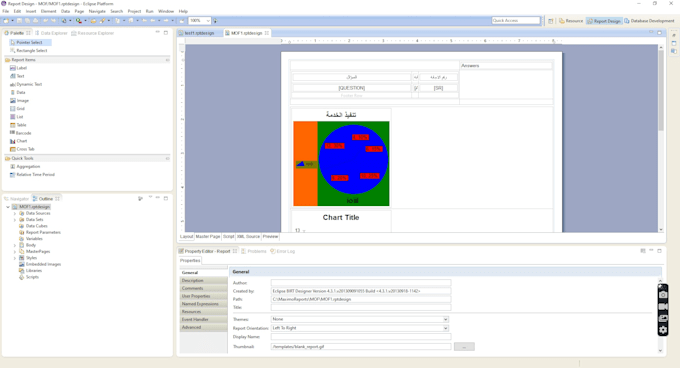The image size is (680, 368).
Task: Collapse the MOF1.rptdesign root node
Action: coord(8,207)
